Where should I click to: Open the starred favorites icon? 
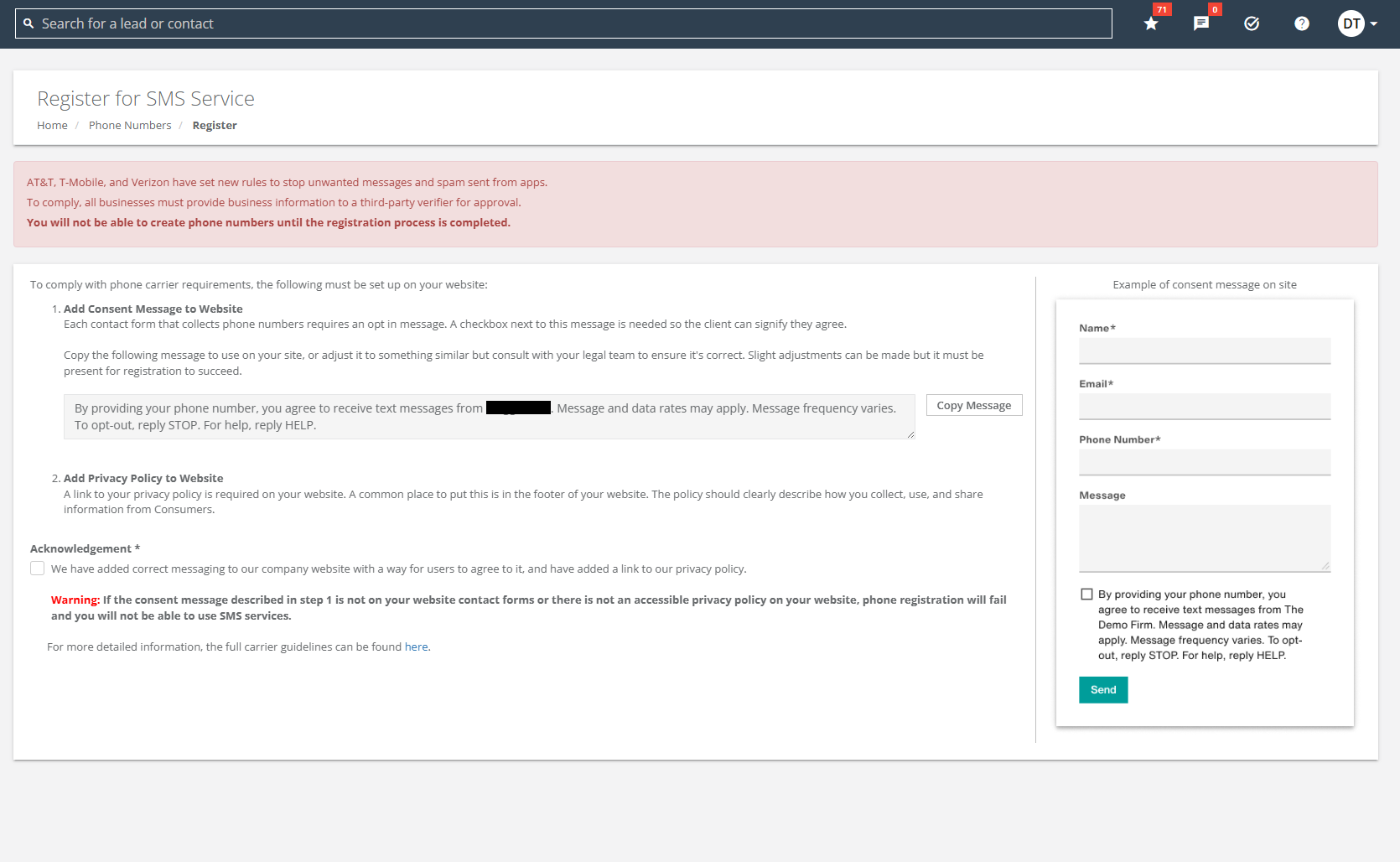1151,23
